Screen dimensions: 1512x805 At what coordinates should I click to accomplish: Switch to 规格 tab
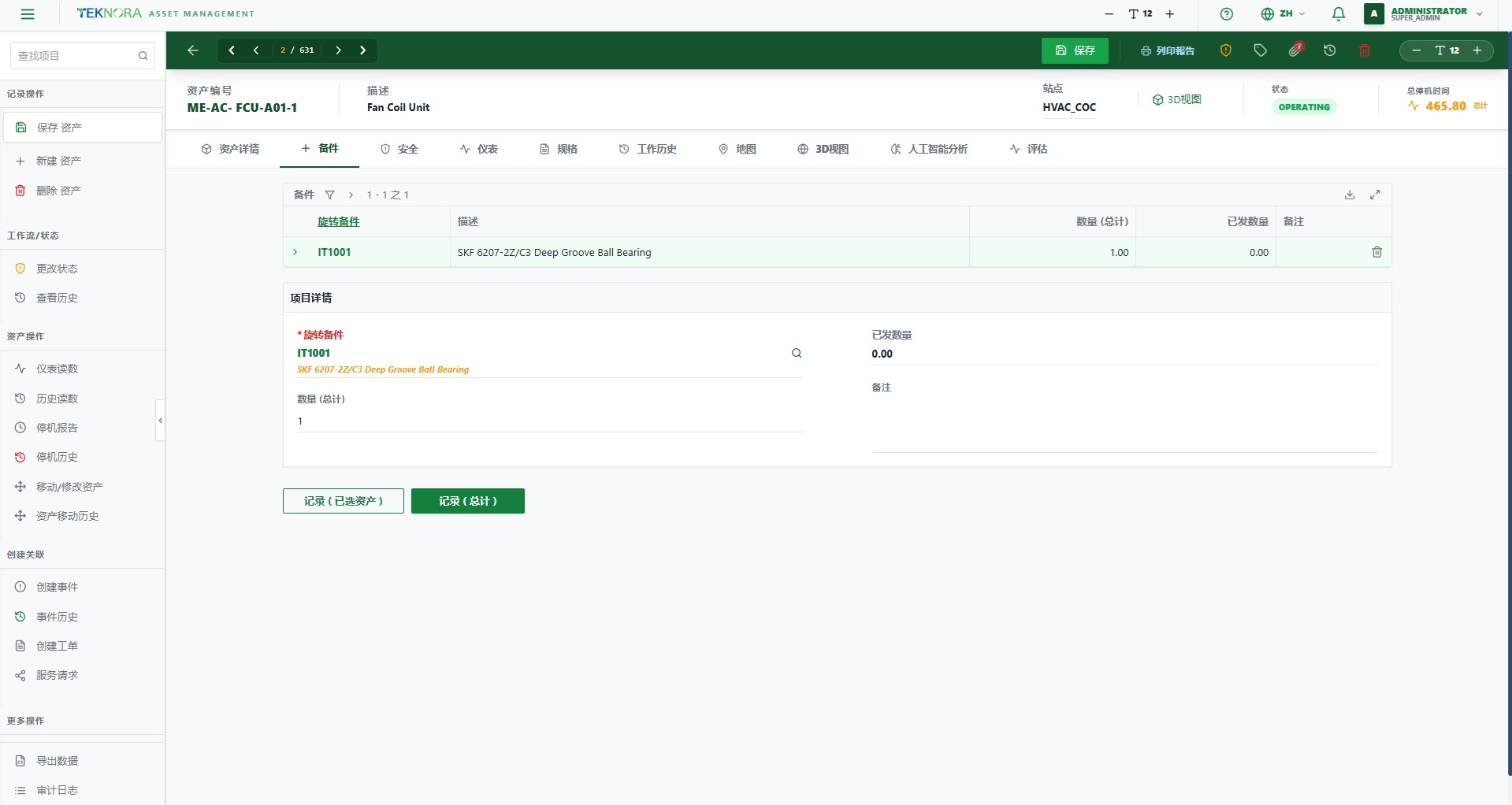click(559, 149)
